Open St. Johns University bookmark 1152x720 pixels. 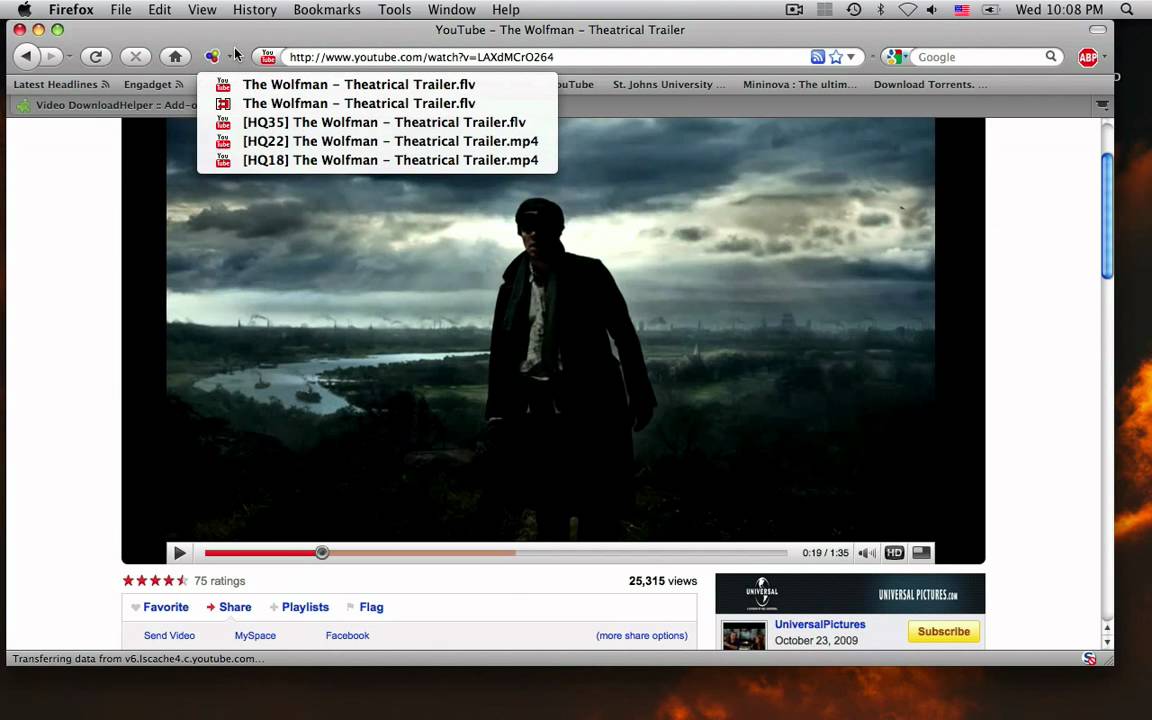pyautogui.click(x=669, y=84)
